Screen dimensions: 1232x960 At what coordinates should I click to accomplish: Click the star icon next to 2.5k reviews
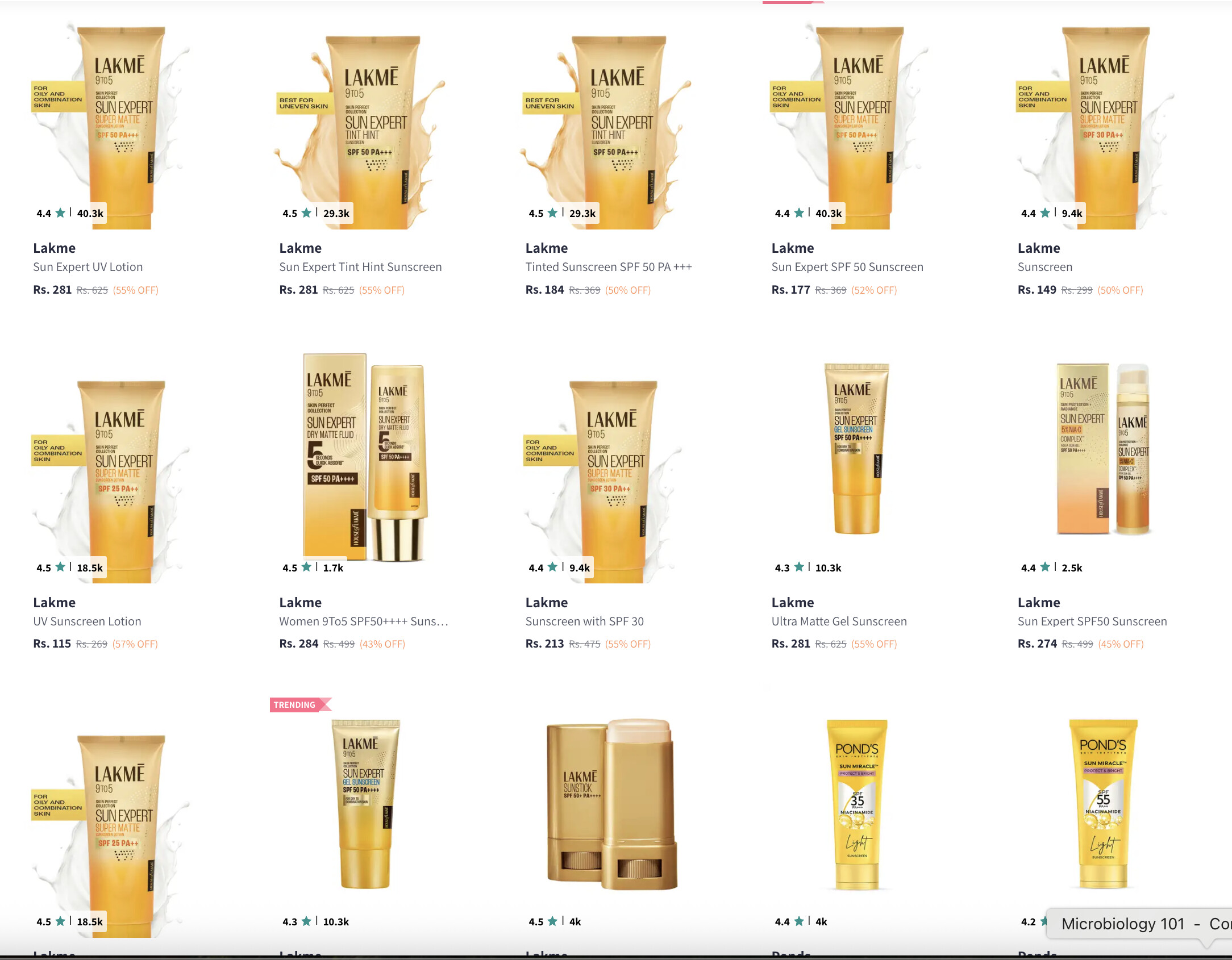(1044, 567)
